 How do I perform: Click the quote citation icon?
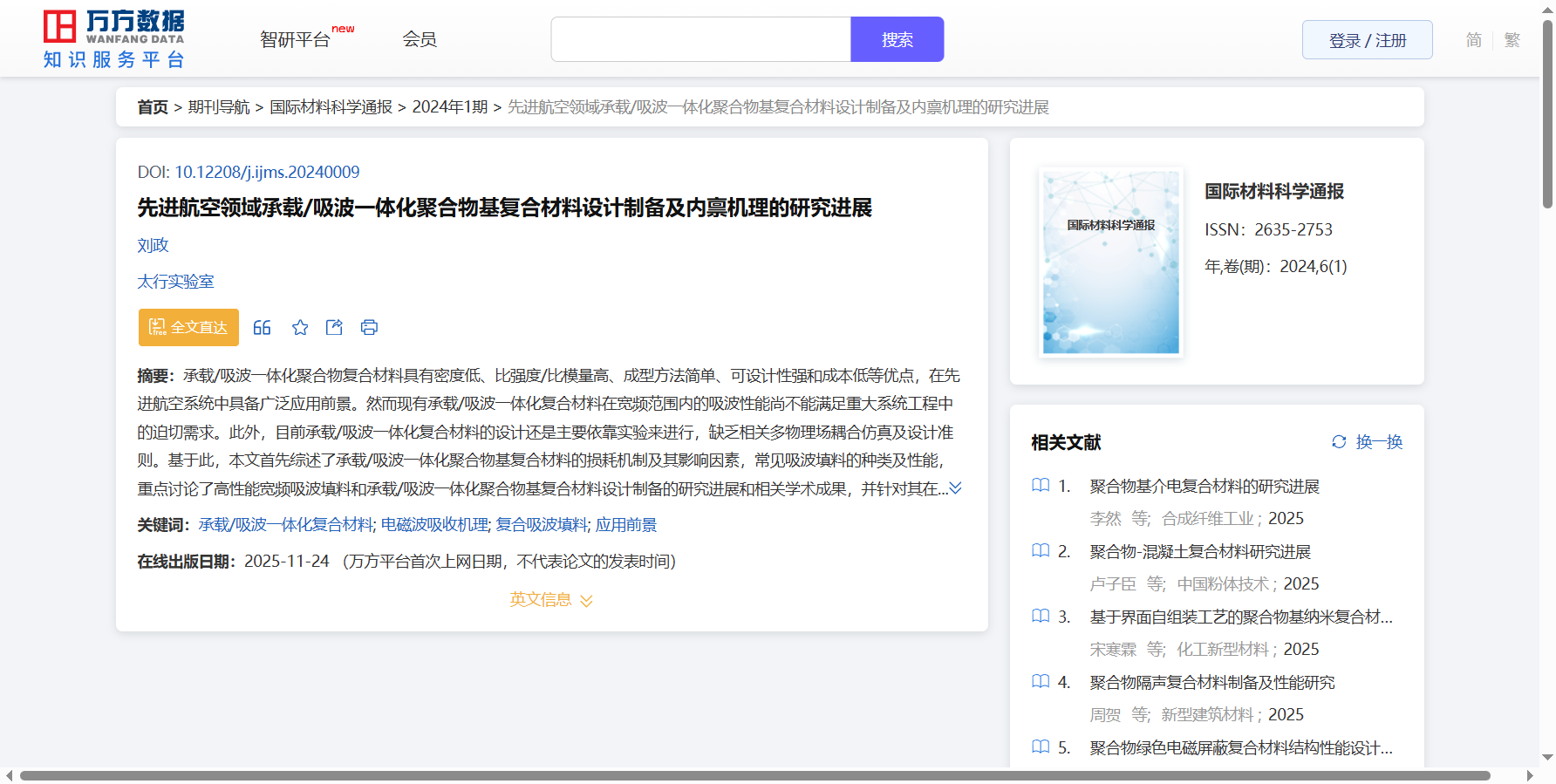[262, 328]
